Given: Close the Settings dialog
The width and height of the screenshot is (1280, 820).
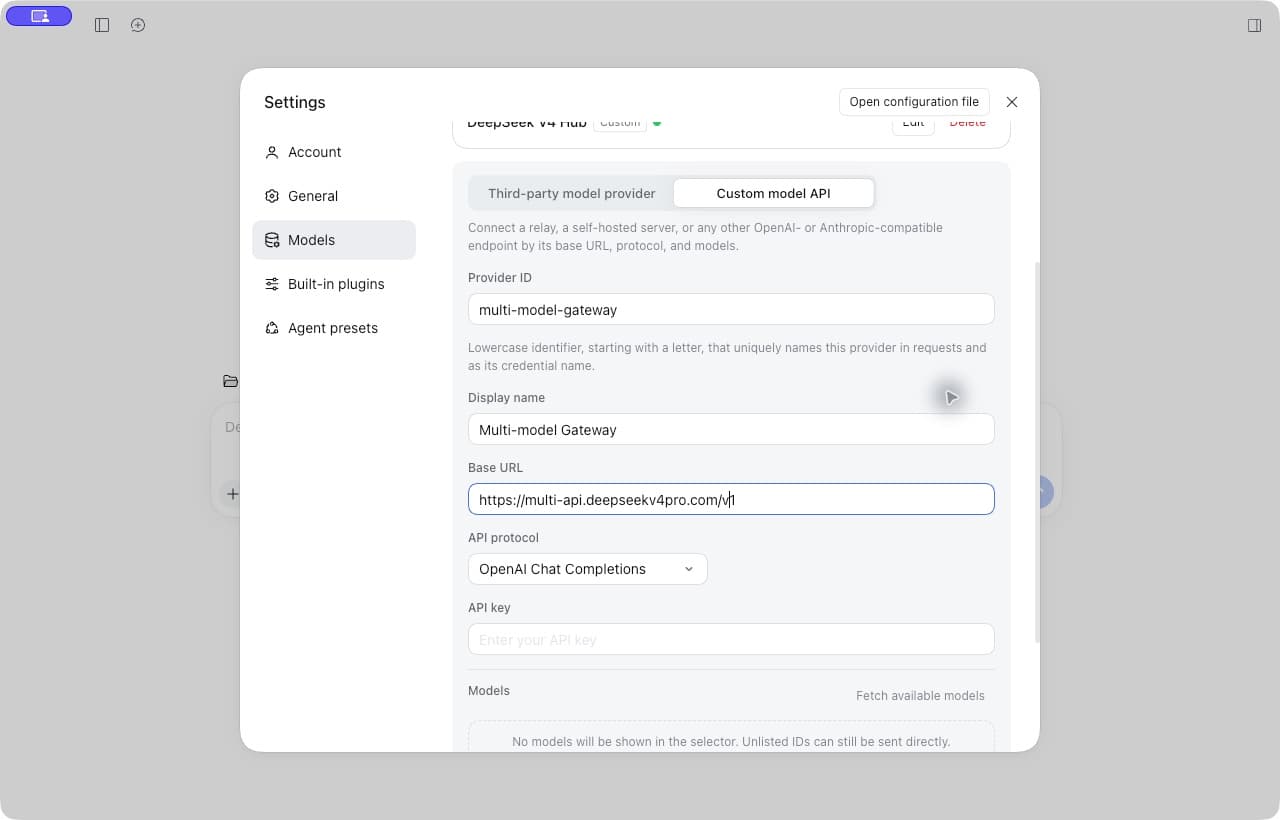Looking at the screenshot, I should 1012,102.
